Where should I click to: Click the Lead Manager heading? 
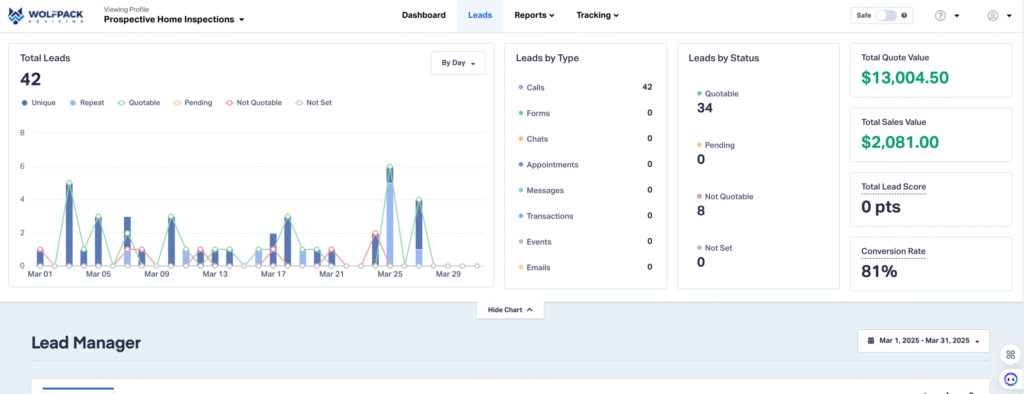pyautogui.click(x=86, y=342)
